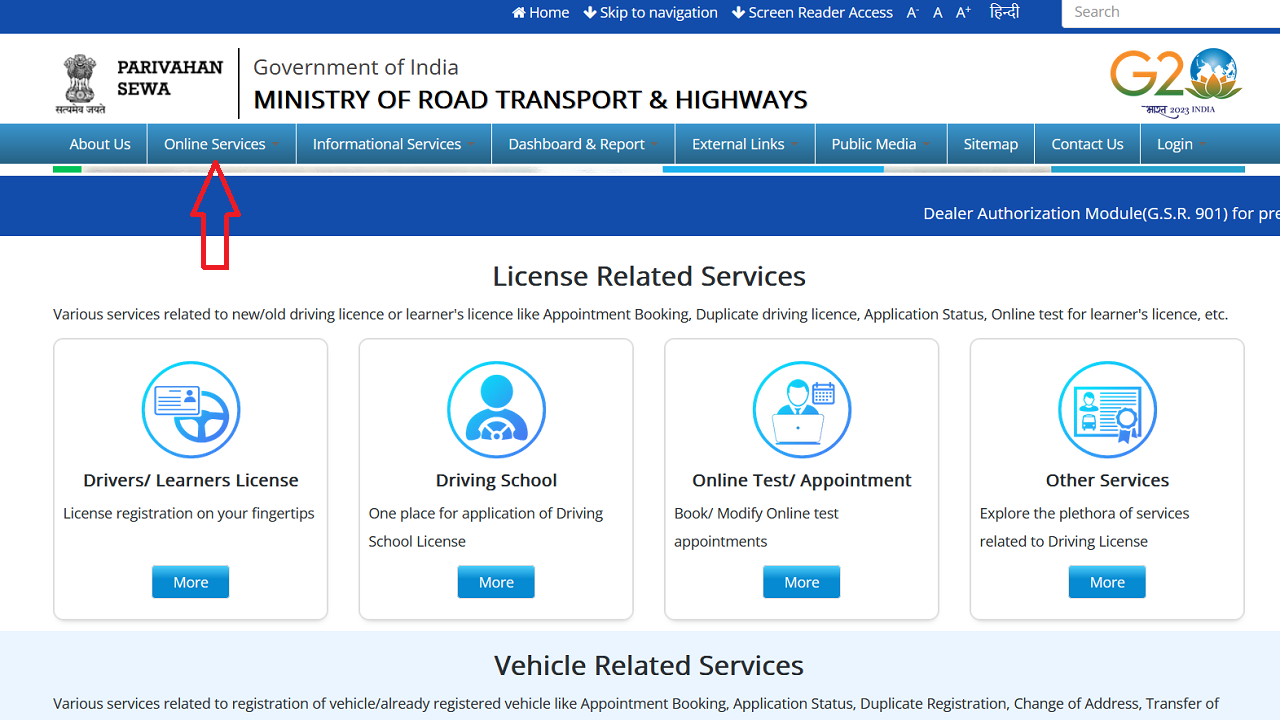
Task: Expand the Informational Services dropdown
Action: [386, 143]
